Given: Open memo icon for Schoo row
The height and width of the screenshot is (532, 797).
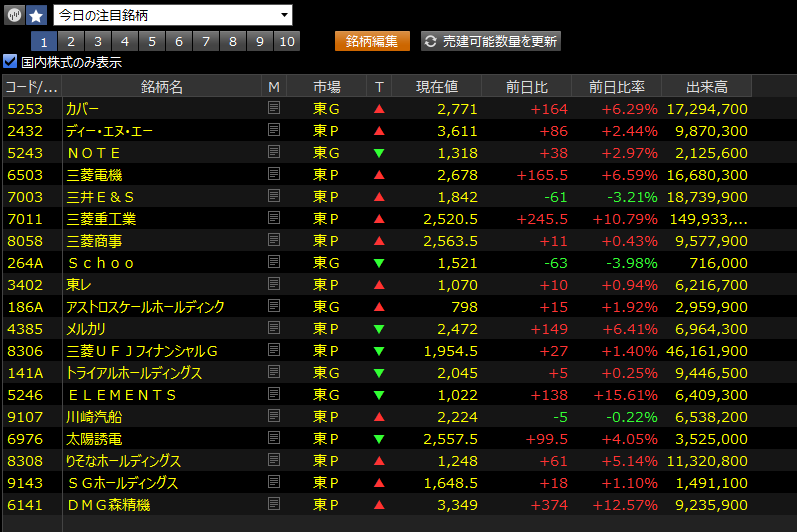Looking at the screenshot, I should tap(273, 262).
